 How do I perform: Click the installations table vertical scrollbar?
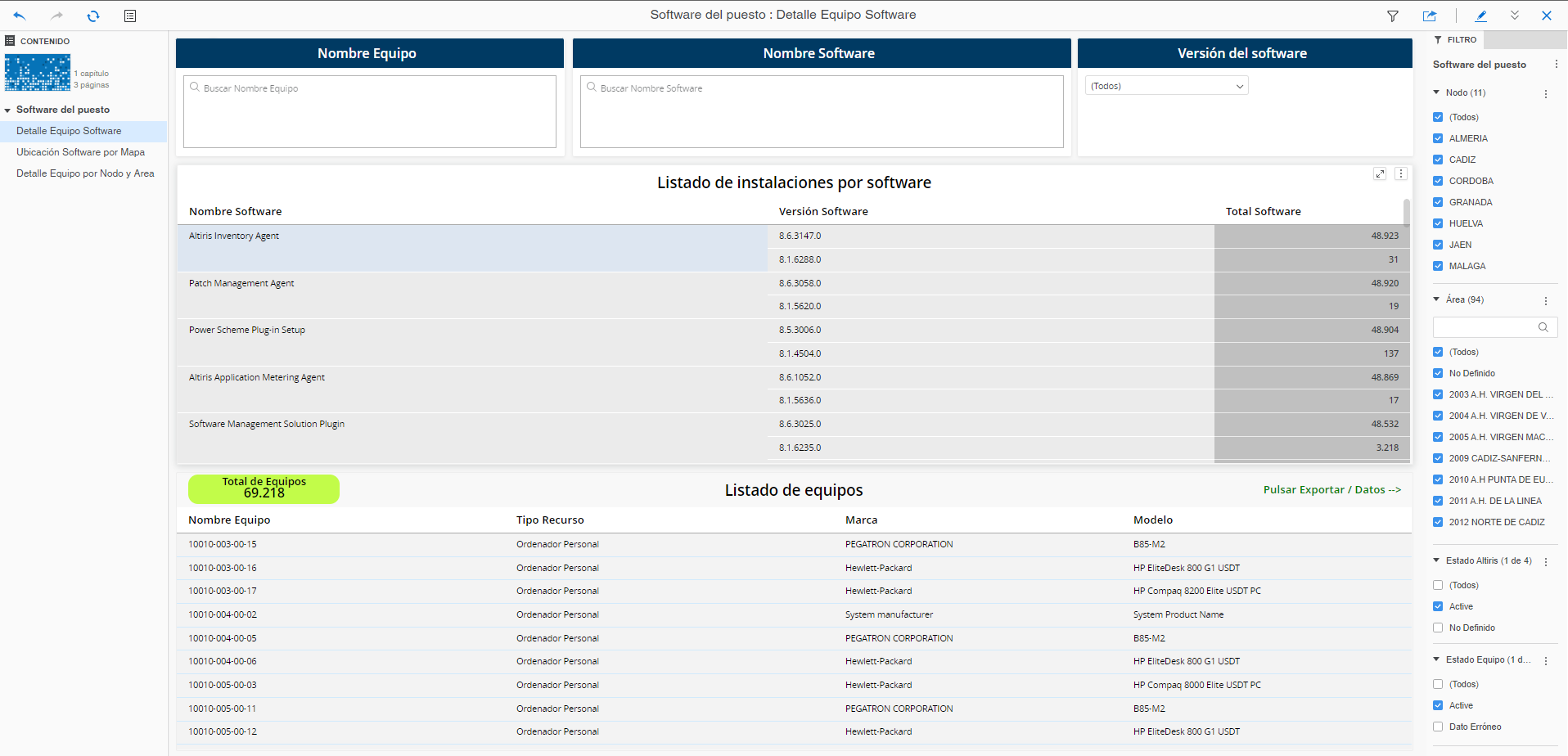point(1407,213)
